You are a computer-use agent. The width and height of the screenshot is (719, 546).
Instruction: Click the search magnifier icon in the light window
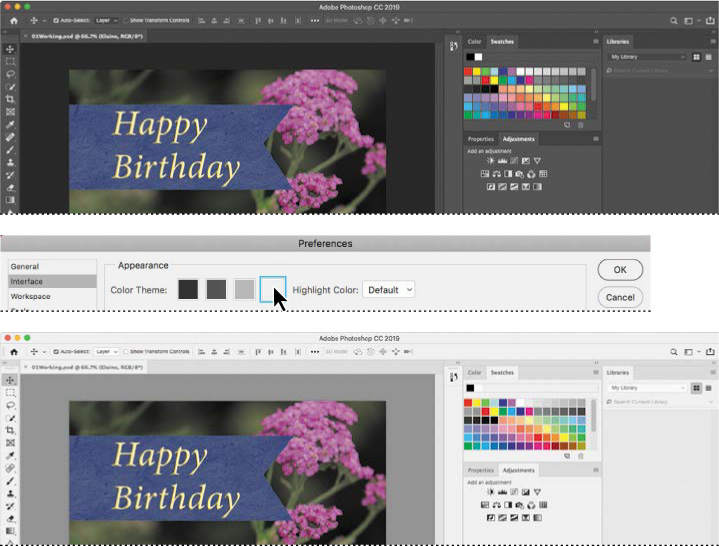[x=675, y=351]
